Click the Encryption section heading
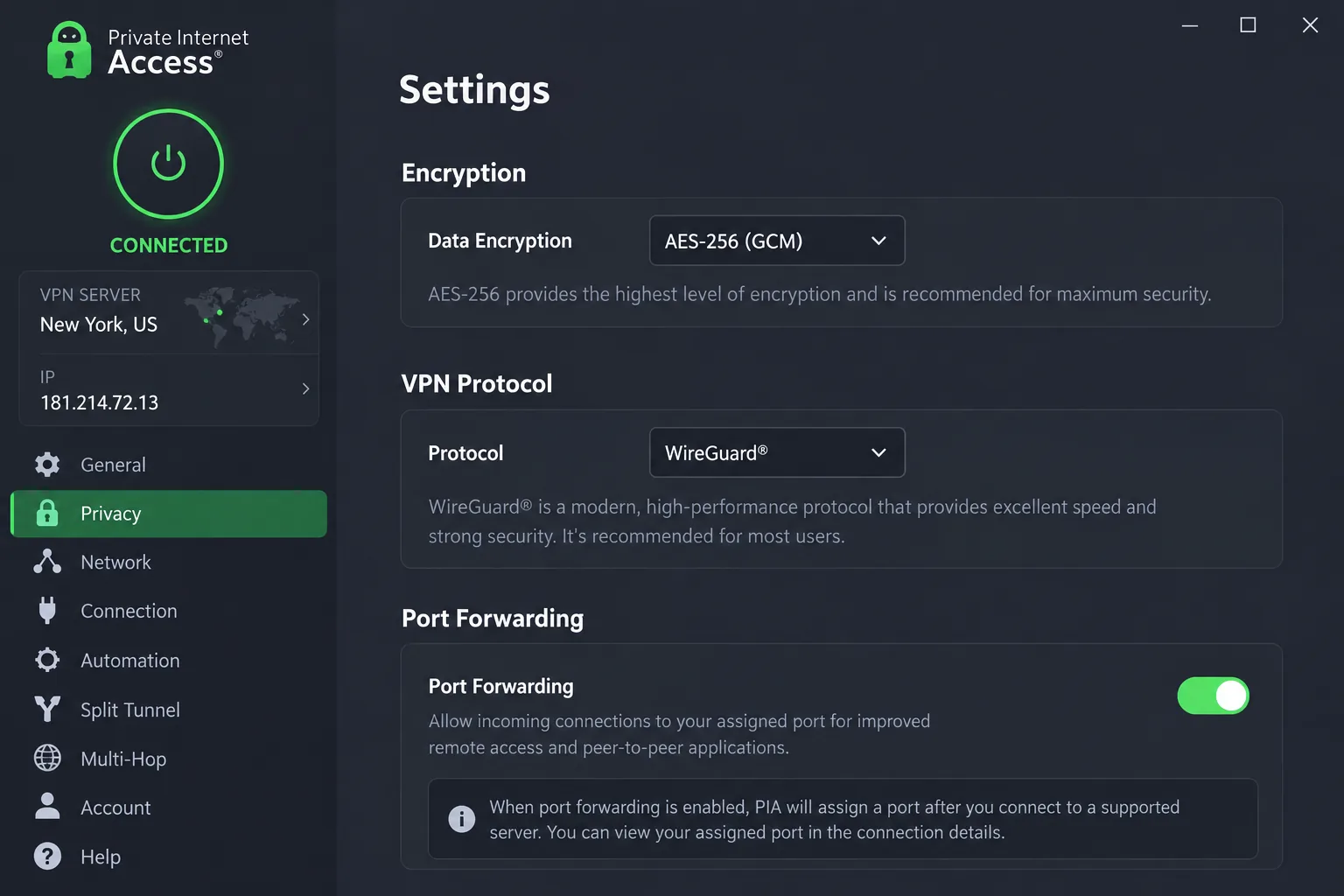 point(464,173)
